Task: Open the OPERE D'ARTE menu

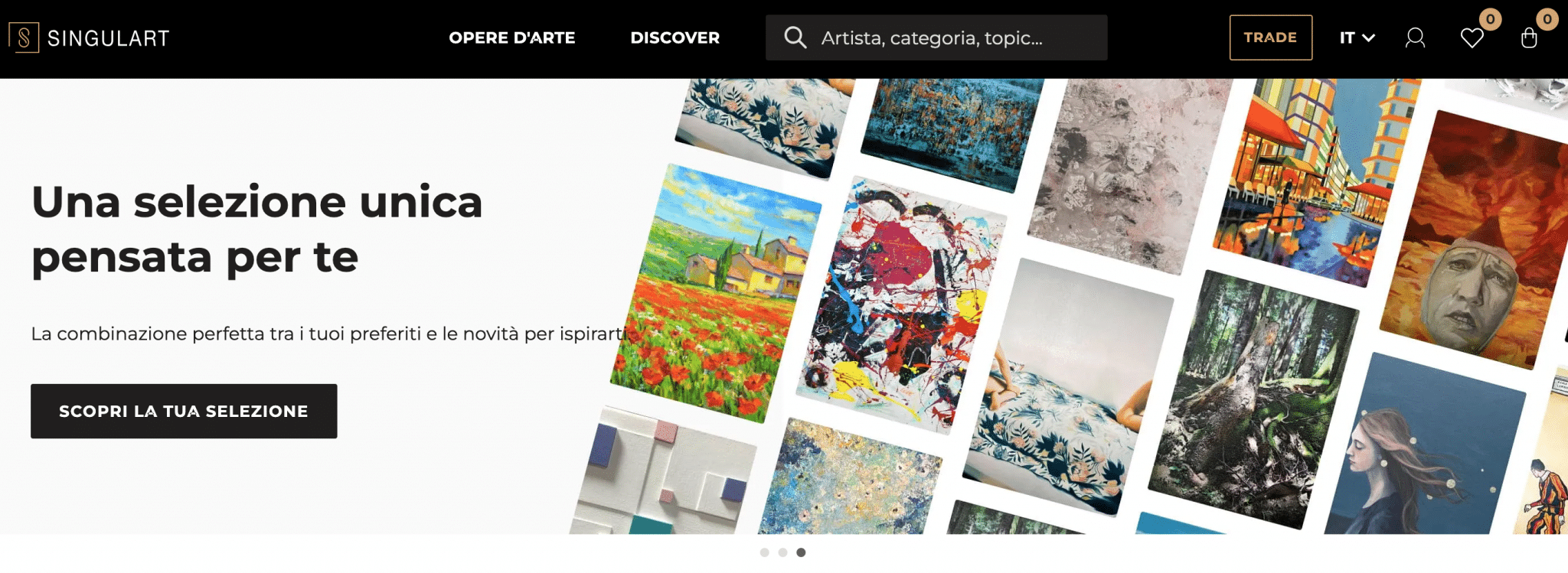Action: coord(511,37)
